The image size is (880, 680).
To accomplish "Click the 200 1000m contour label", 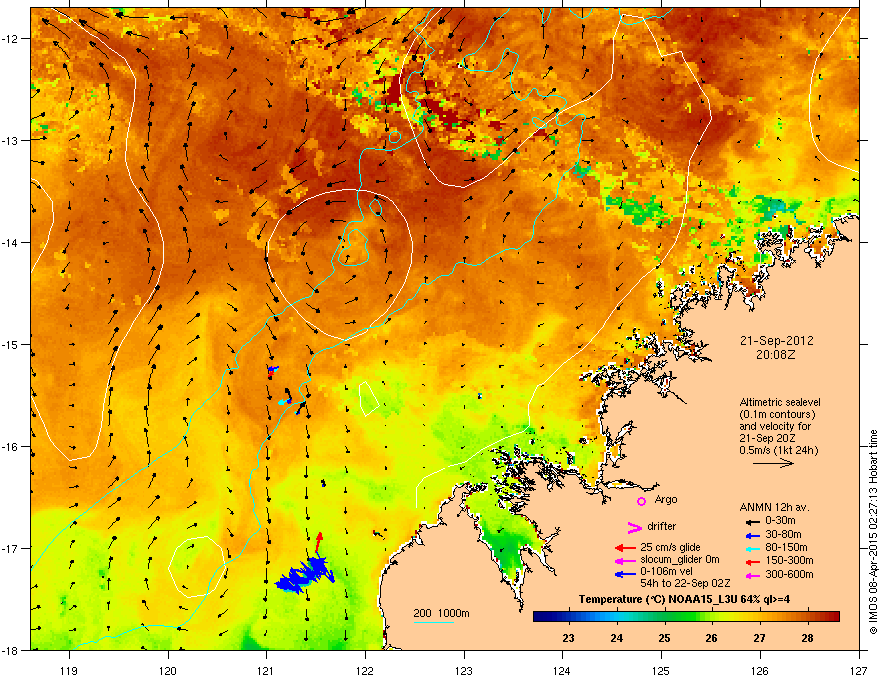I will pyautogui.click(x=442, y=613).
